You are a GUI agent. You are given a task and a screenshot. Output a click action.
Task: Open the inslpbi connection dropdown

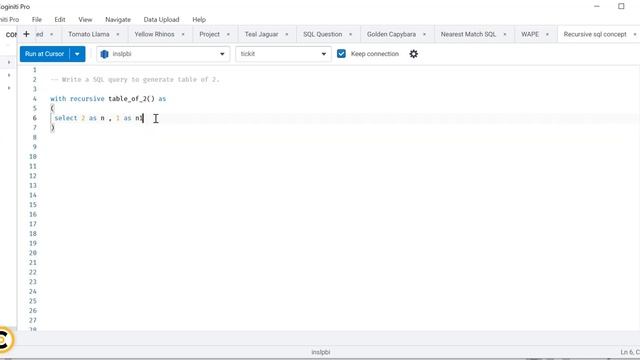[163, 54]
